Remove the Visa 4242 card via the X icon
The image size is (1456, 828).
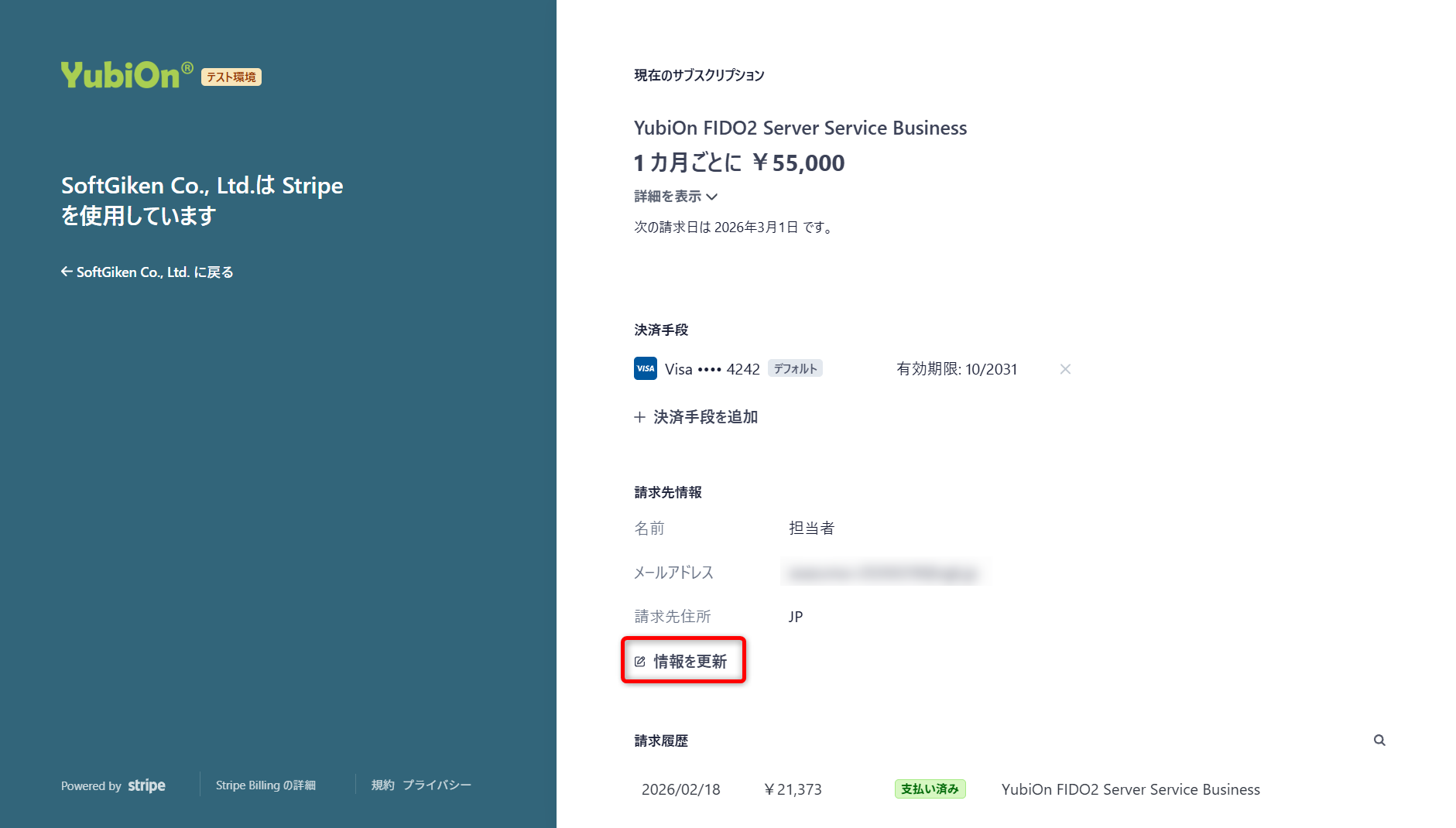[1065, 369]
